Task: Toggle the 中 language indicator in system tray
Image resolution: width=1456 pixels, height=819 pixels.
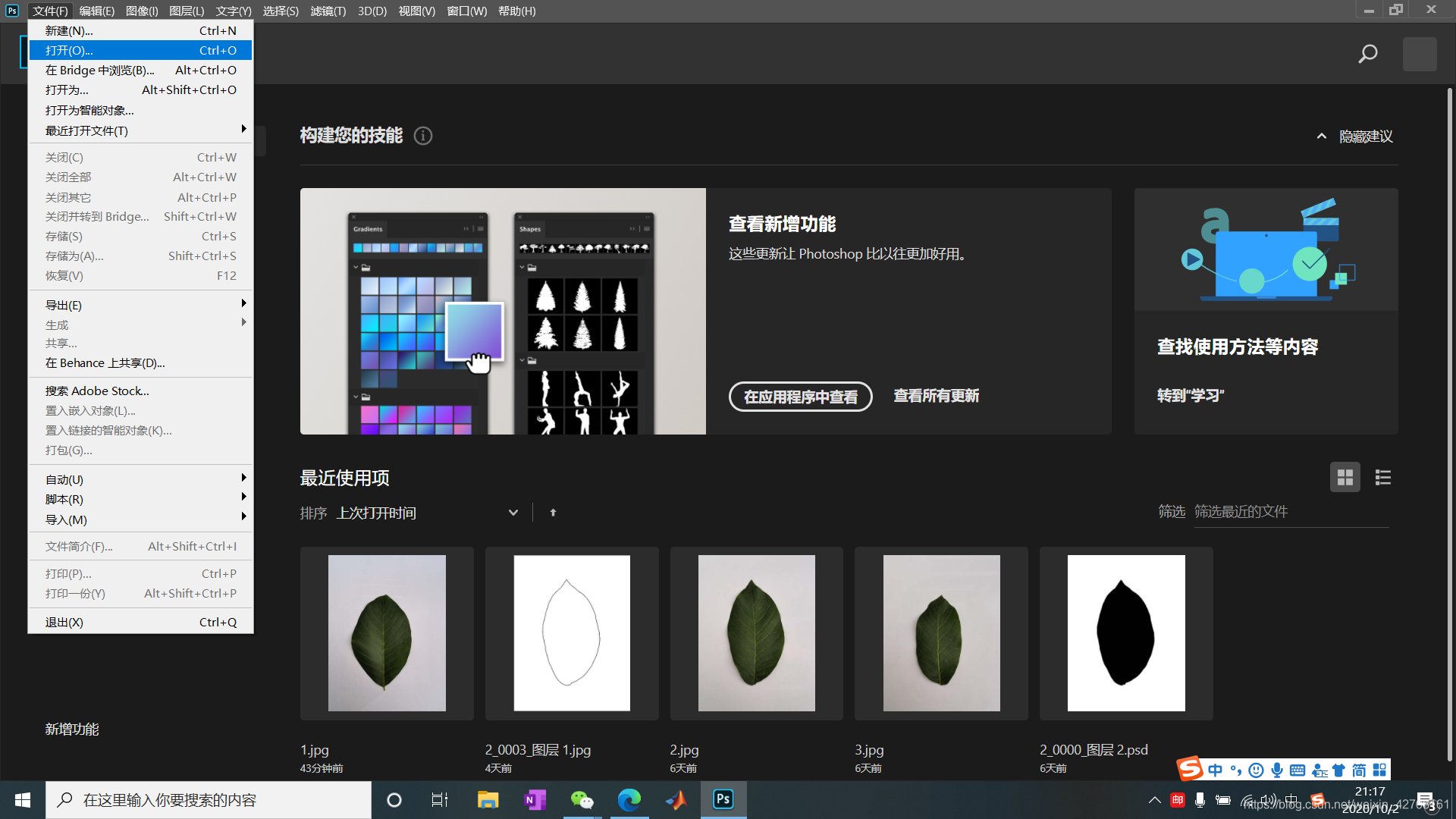Action: 1291,800
